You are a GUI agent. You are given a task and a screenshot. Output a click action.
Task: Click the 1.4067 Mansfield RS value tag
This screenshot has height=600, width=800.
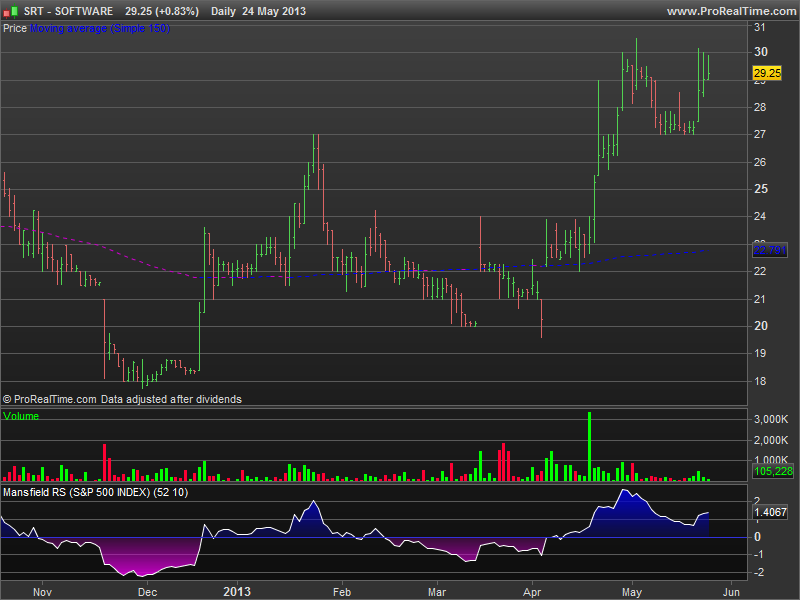[x=772, y=512]
